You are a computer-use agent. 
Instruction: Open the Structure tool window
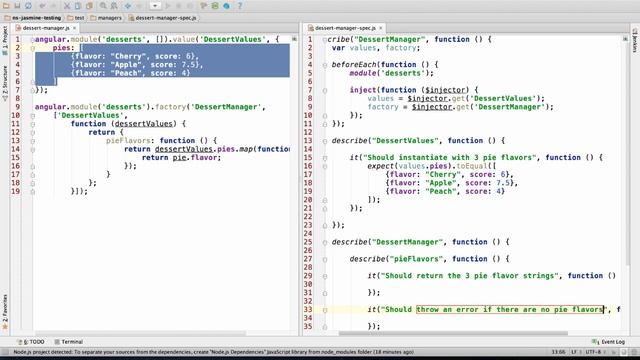[5, 83]
